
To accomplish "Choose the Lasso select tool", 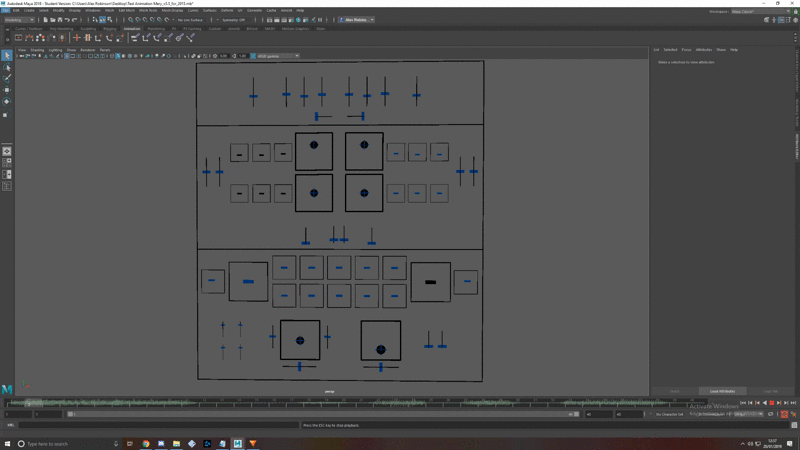I will point(7,67).
